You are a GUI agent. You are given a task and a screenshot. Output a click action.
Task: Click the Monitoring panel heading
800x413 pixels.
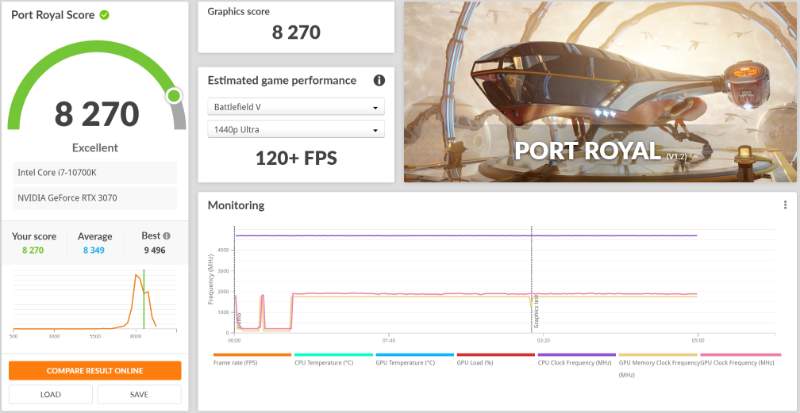pos(236,205)
